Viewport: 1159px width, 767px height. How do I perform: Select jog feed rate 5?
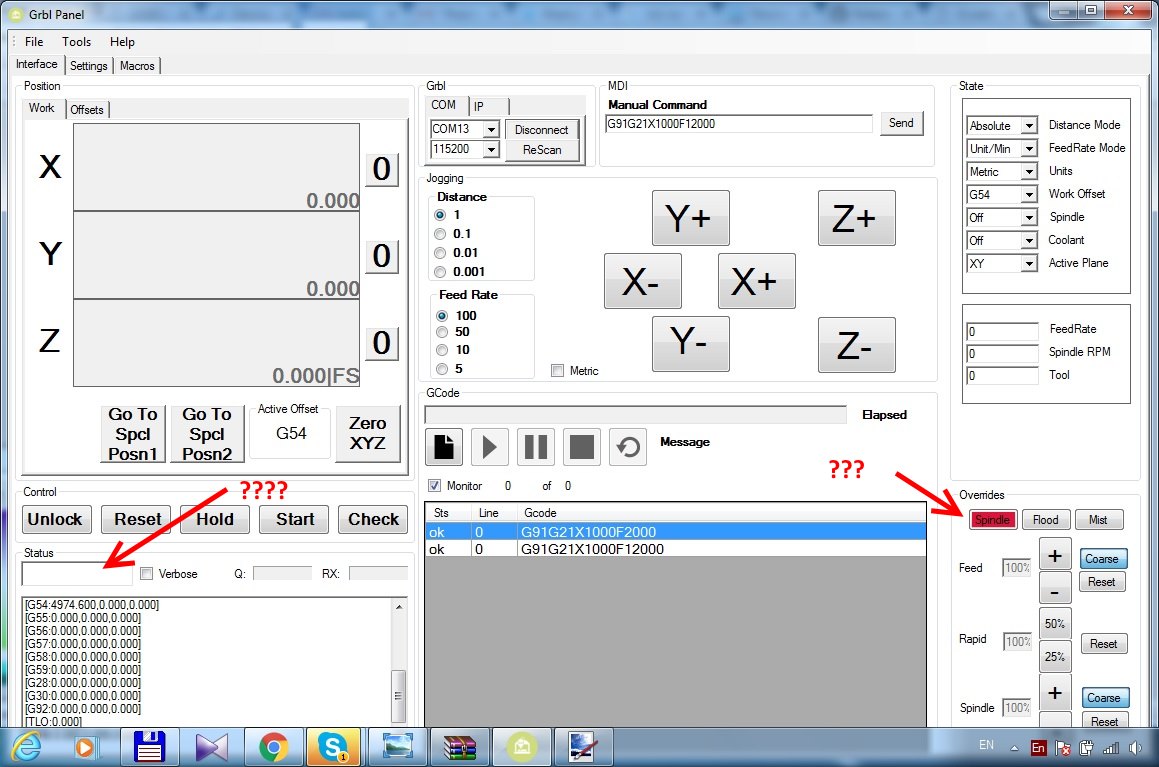(442, 369)
